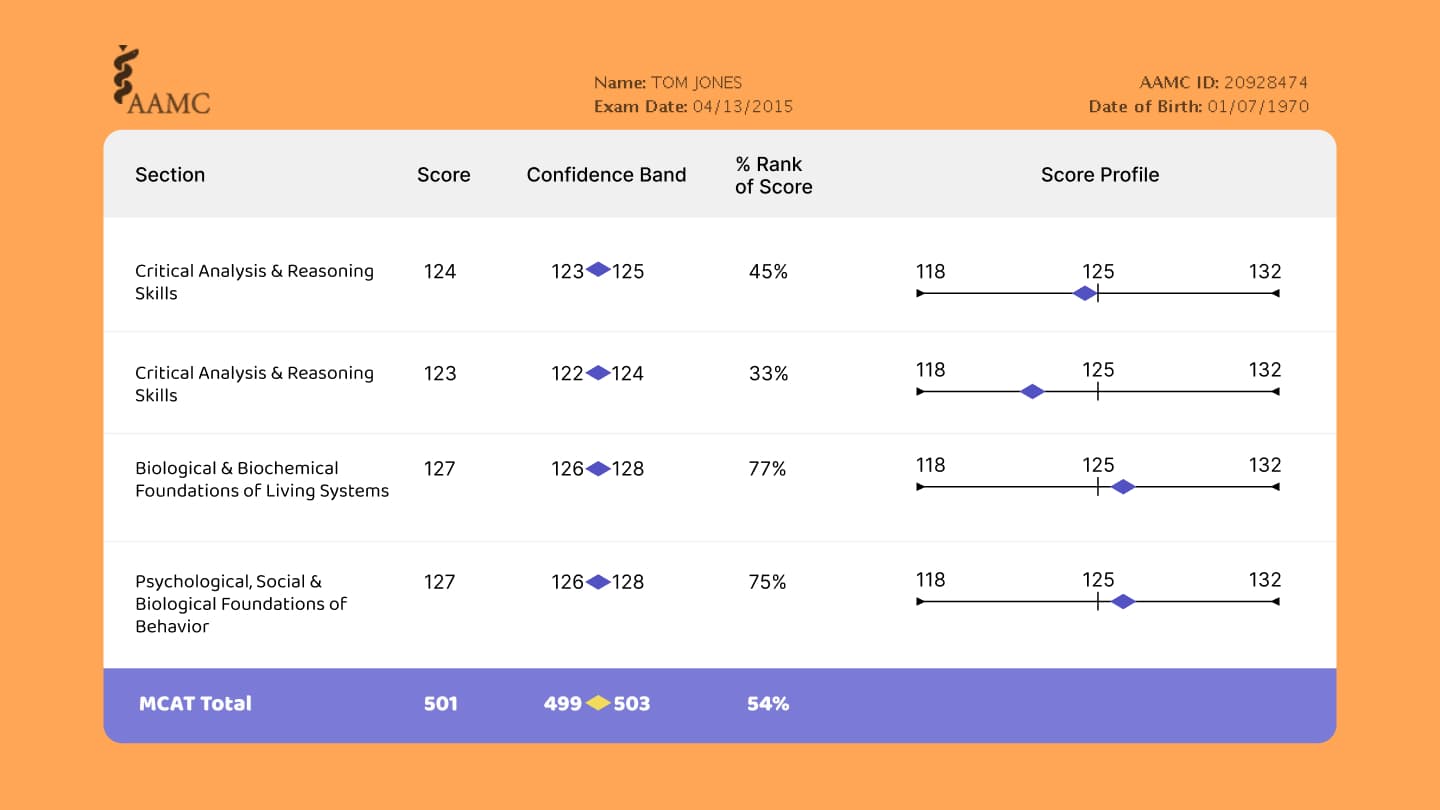Select Biological & Biochemical Foundations of Living Systems
The width and height of the screenshot is (1440, 810).
262,479
